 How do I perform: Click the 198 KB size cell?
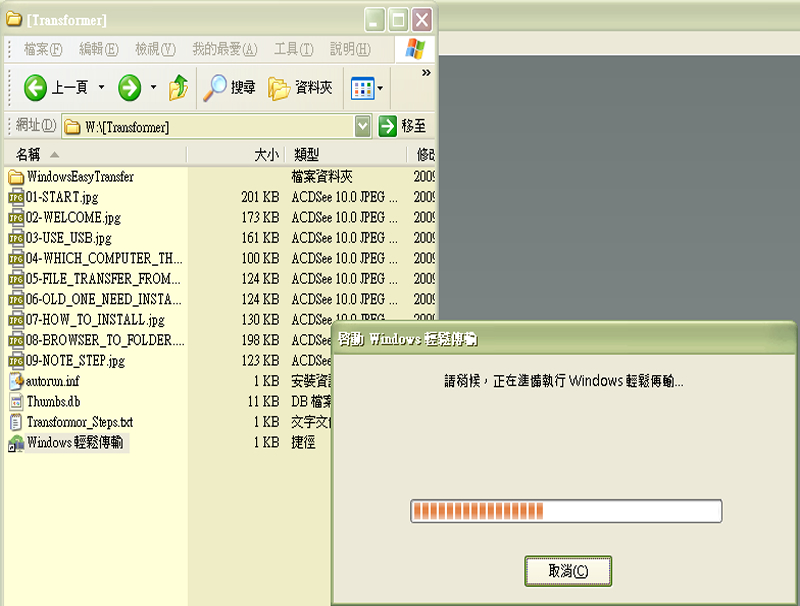[260, 340]
